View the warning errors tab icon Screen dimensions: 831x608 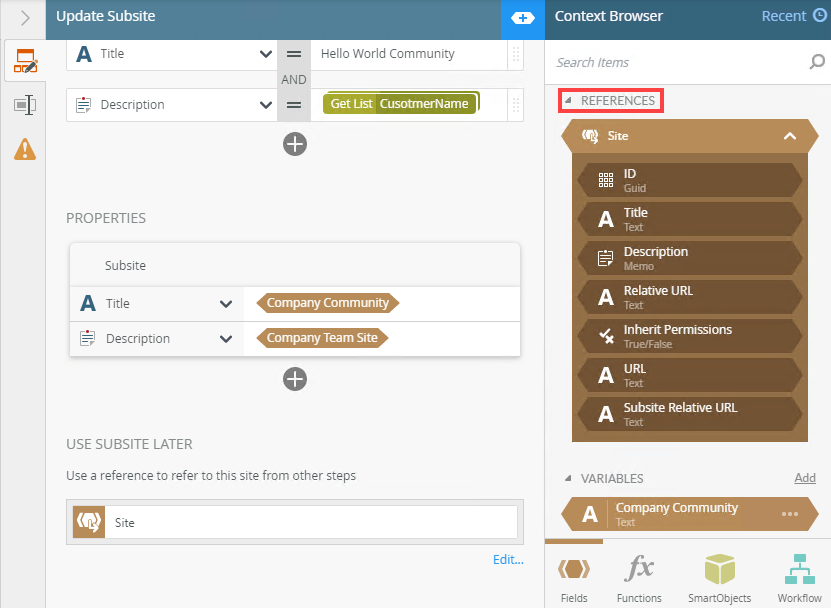tap(25, 149)
